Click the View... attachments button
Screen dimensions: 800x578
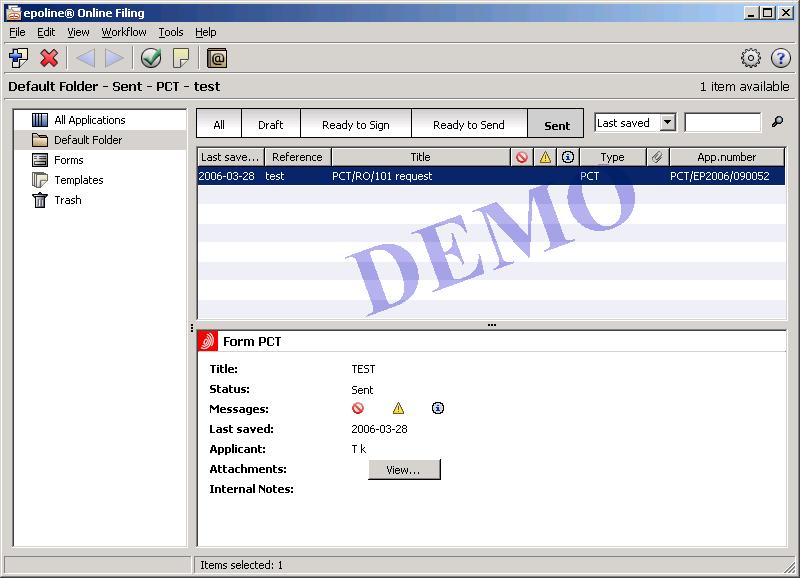click(x=404, y=470)
